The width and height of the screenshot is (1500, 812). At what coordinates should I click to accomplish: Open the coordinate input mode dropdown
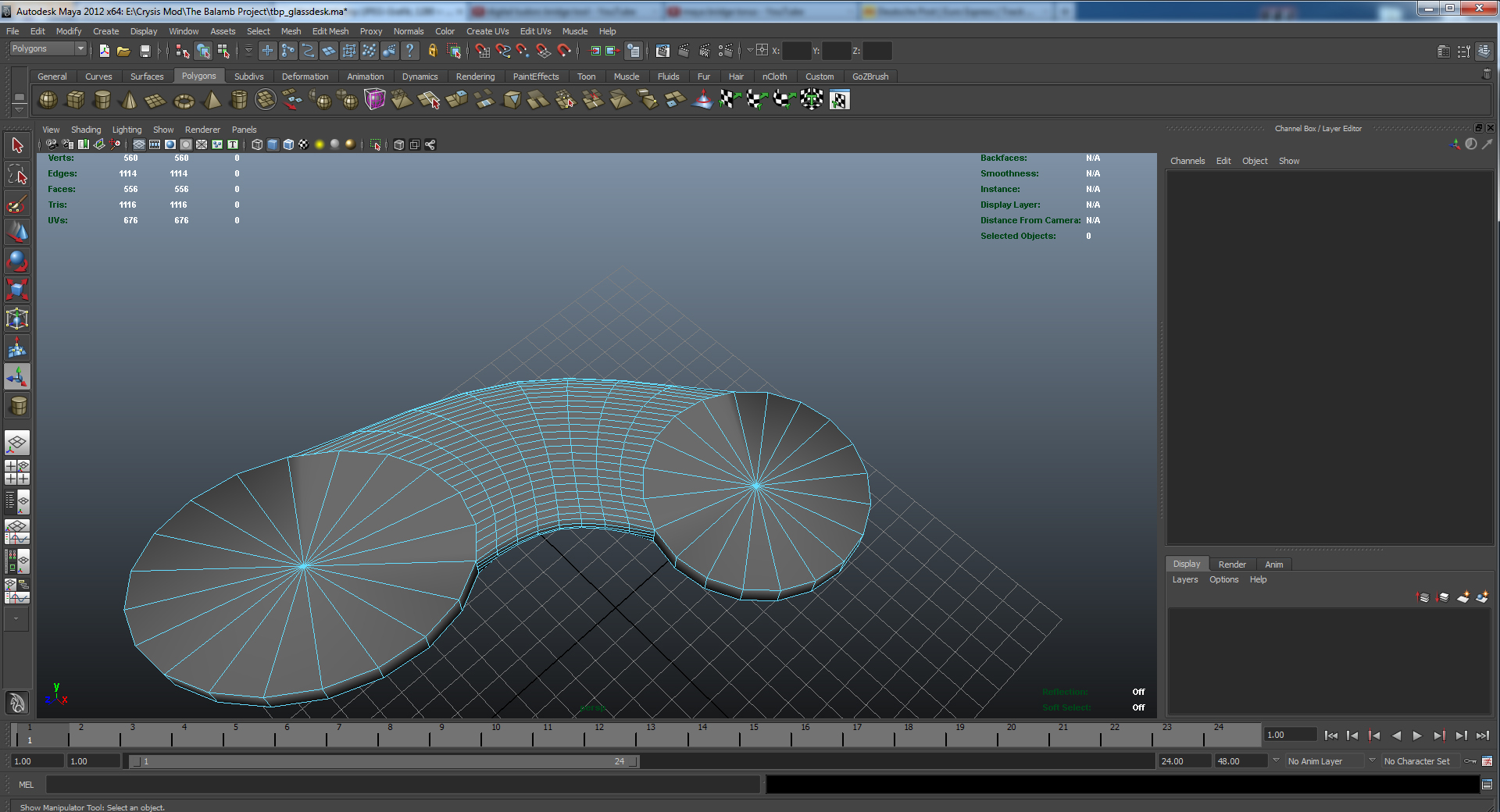coord(750,51)
